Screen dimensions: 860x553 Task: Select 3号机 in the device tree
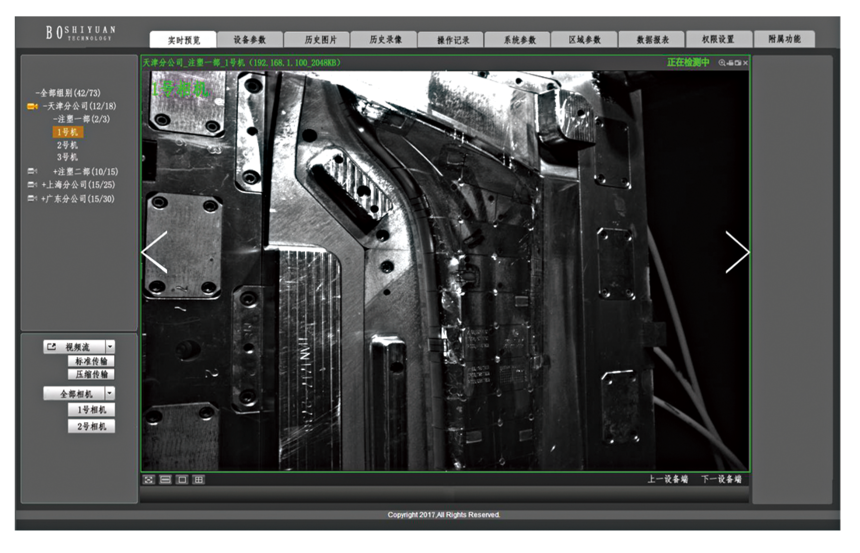click(x=67, y=157)
